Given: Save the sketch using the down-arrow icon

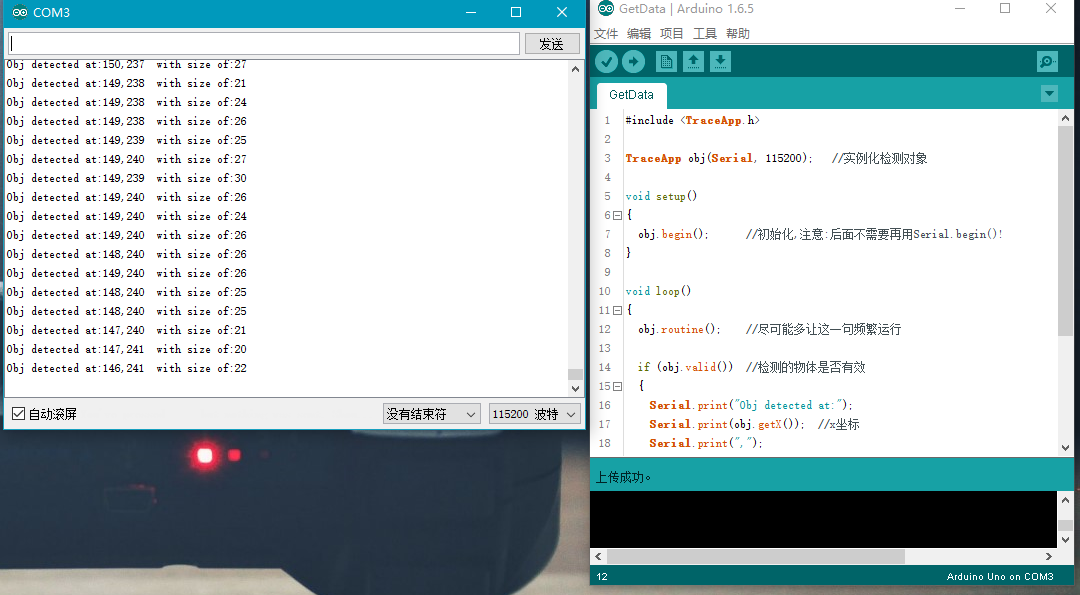Looking at the screenshot, I should (720, 62).
